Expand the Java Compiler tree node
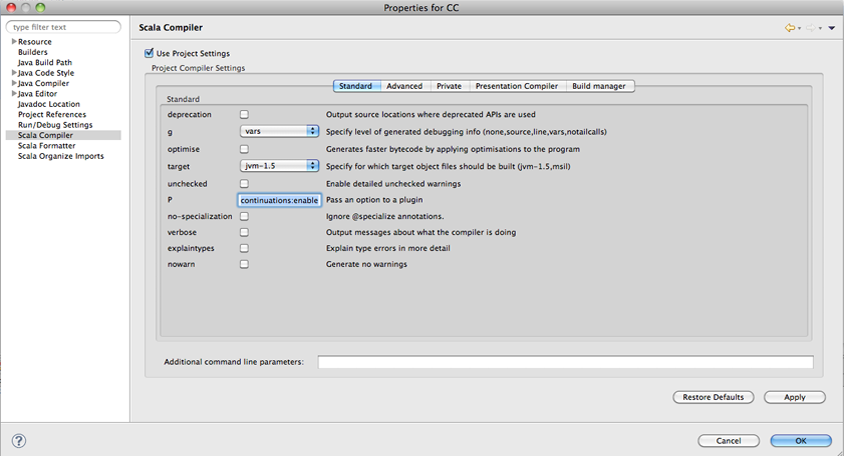This screenshot has height=458, width=844. coord(14,83)
